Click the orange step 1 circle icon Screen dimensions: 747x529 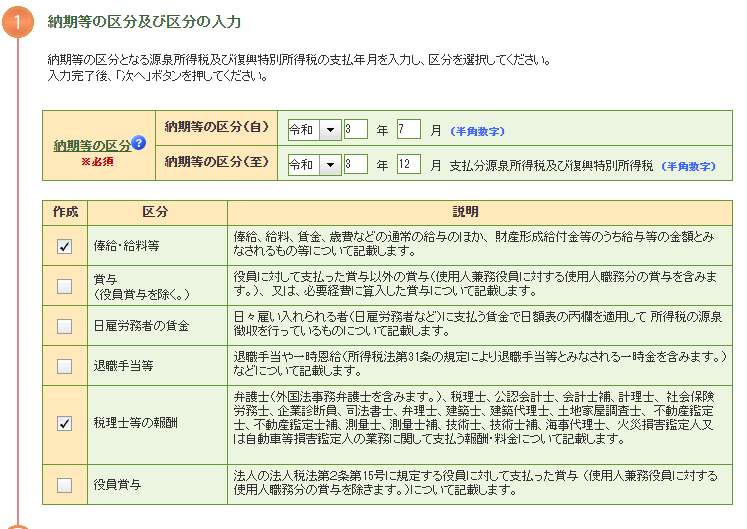[x=18, y=22]
